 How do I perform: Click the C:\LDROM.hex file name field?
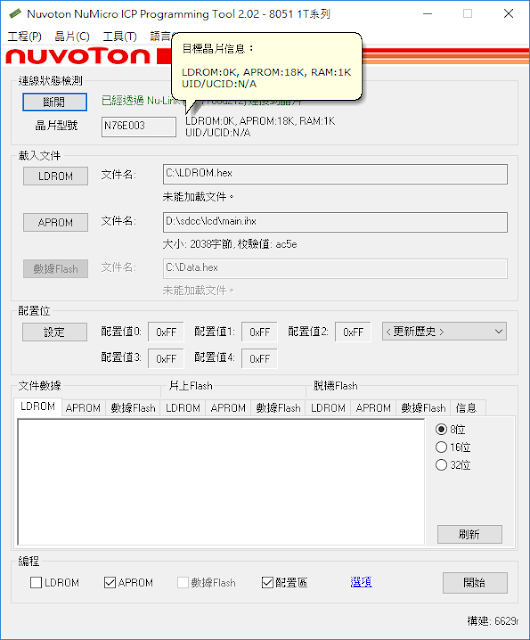(x=335, y=174)
